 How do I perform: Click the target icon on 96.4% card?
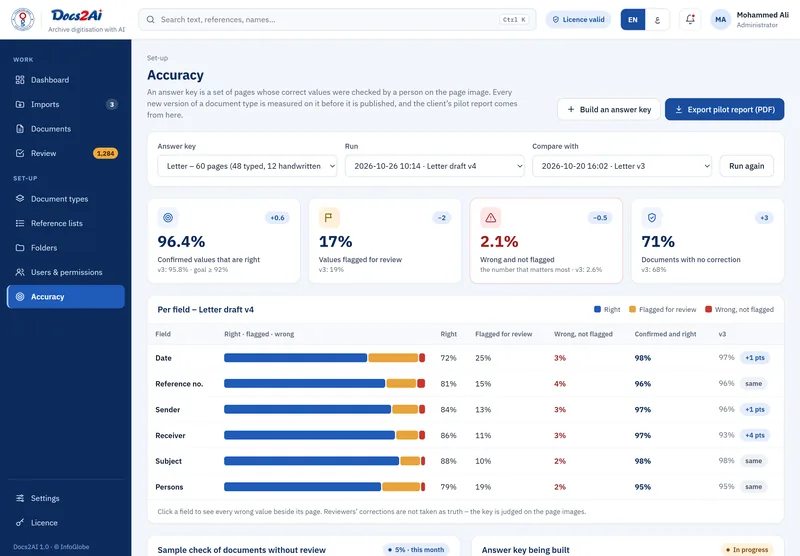(x=168, y=218)
